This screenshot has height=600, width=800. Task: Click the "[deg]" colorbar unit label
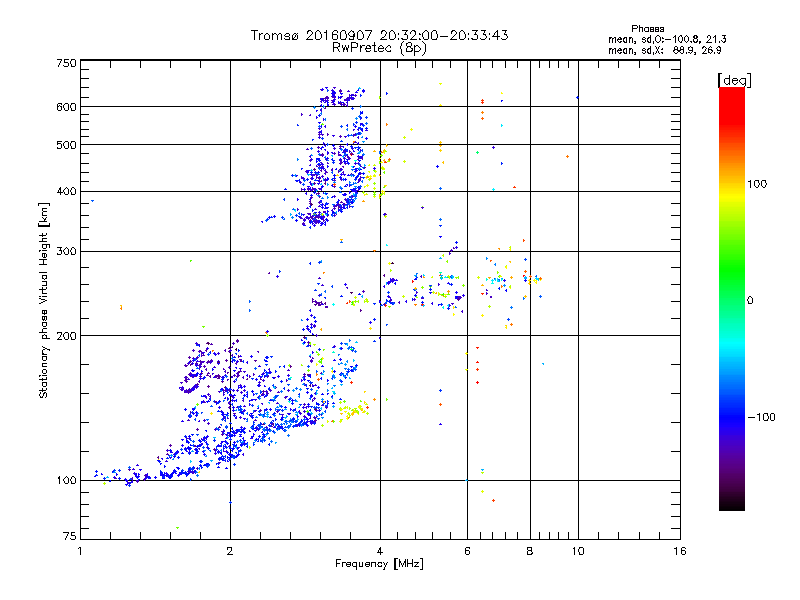click(x=734, y=80)
